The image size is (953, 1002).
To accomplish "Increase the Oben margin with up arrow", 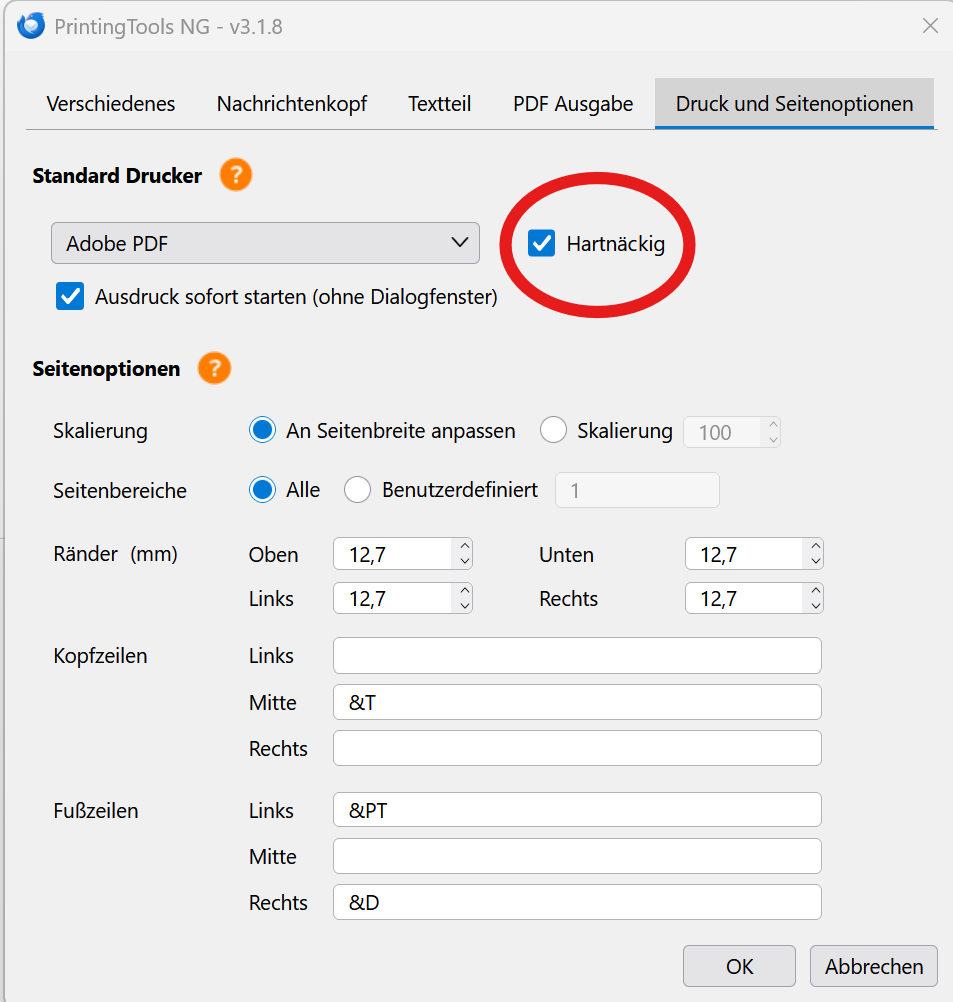I will click(x=463, y=547).
